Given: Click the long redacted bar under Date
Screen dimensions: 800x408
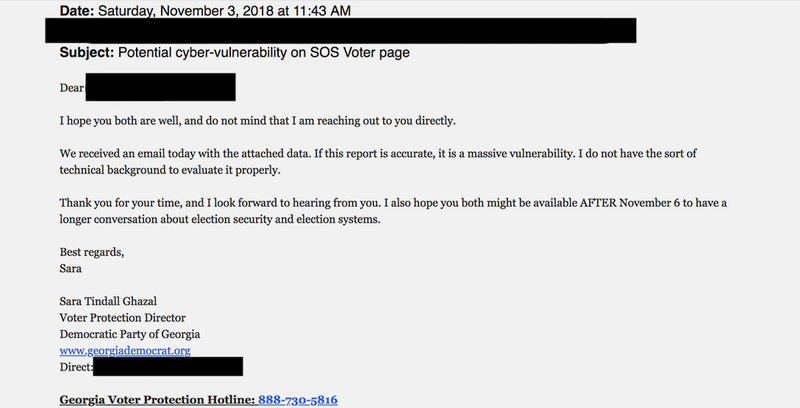Looking at the screenshot, I should pyautogui.click(x=341, y=31).
